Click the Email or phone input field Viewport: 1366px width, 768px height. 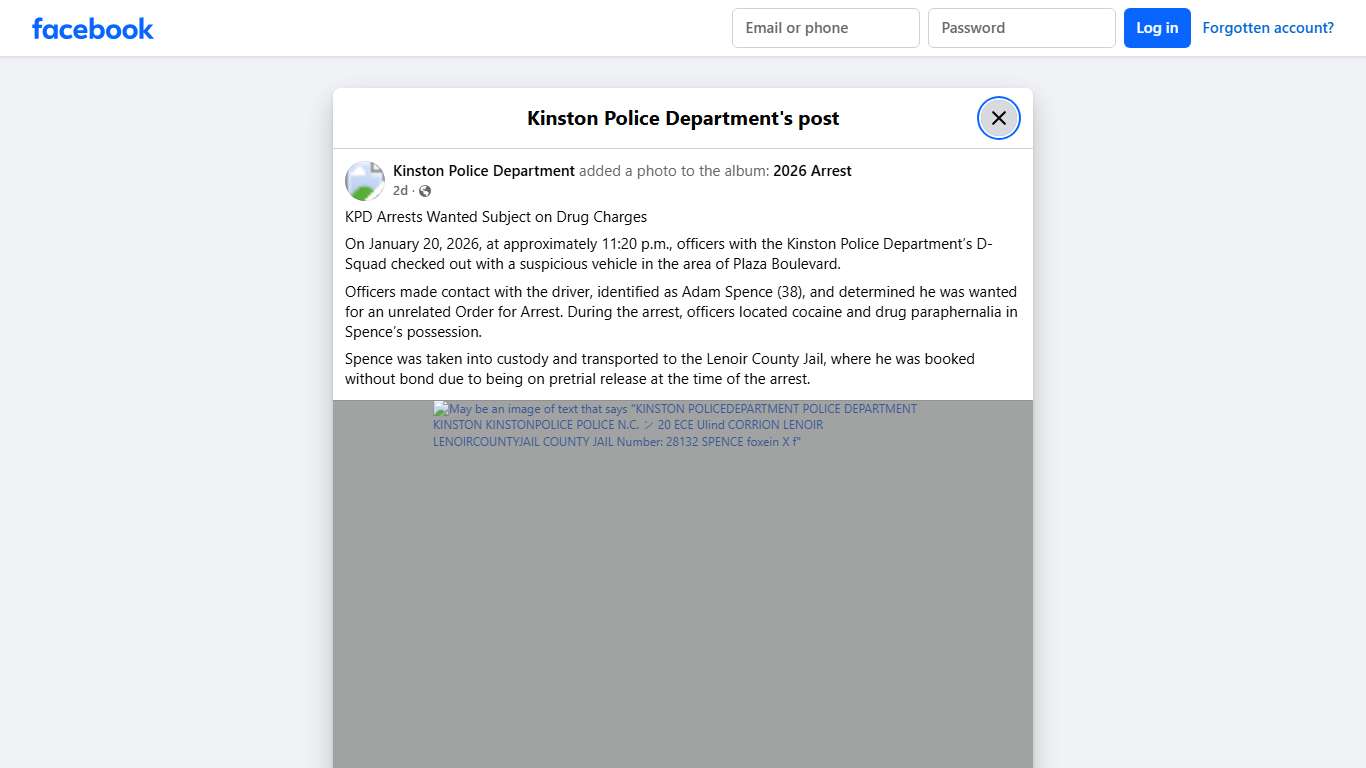[825, 28]
